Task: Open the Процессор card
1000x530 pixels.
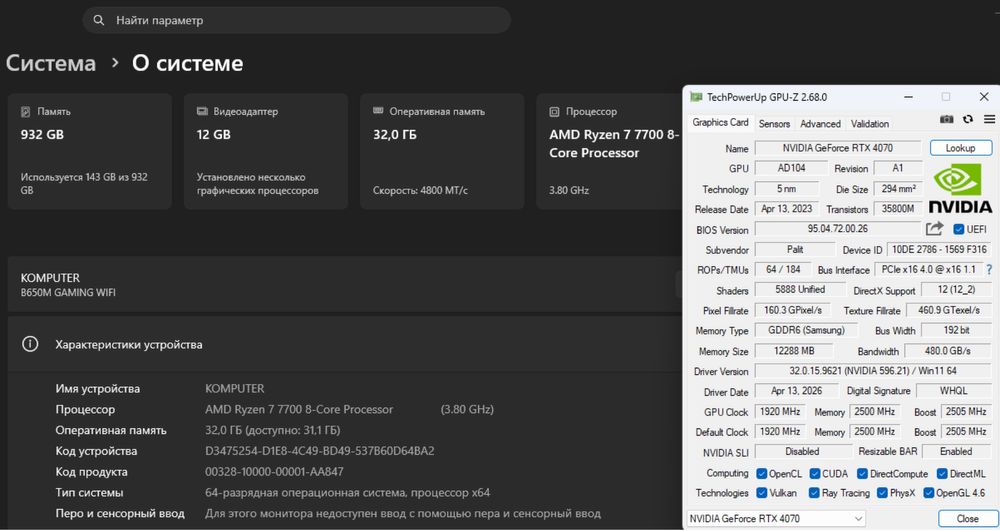Action: (610, 151)
